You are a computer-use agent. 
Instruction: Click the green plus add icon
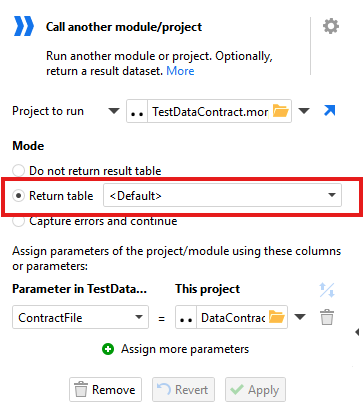(108, 349)
